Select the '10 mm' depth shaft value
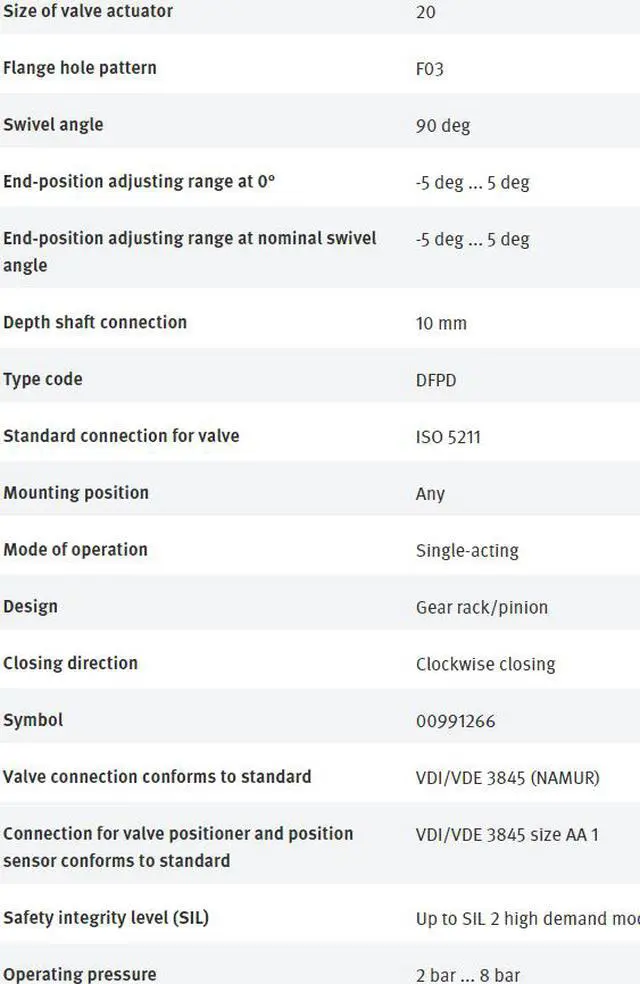Viewport: 640px width, 984px height. coord(441,323)
